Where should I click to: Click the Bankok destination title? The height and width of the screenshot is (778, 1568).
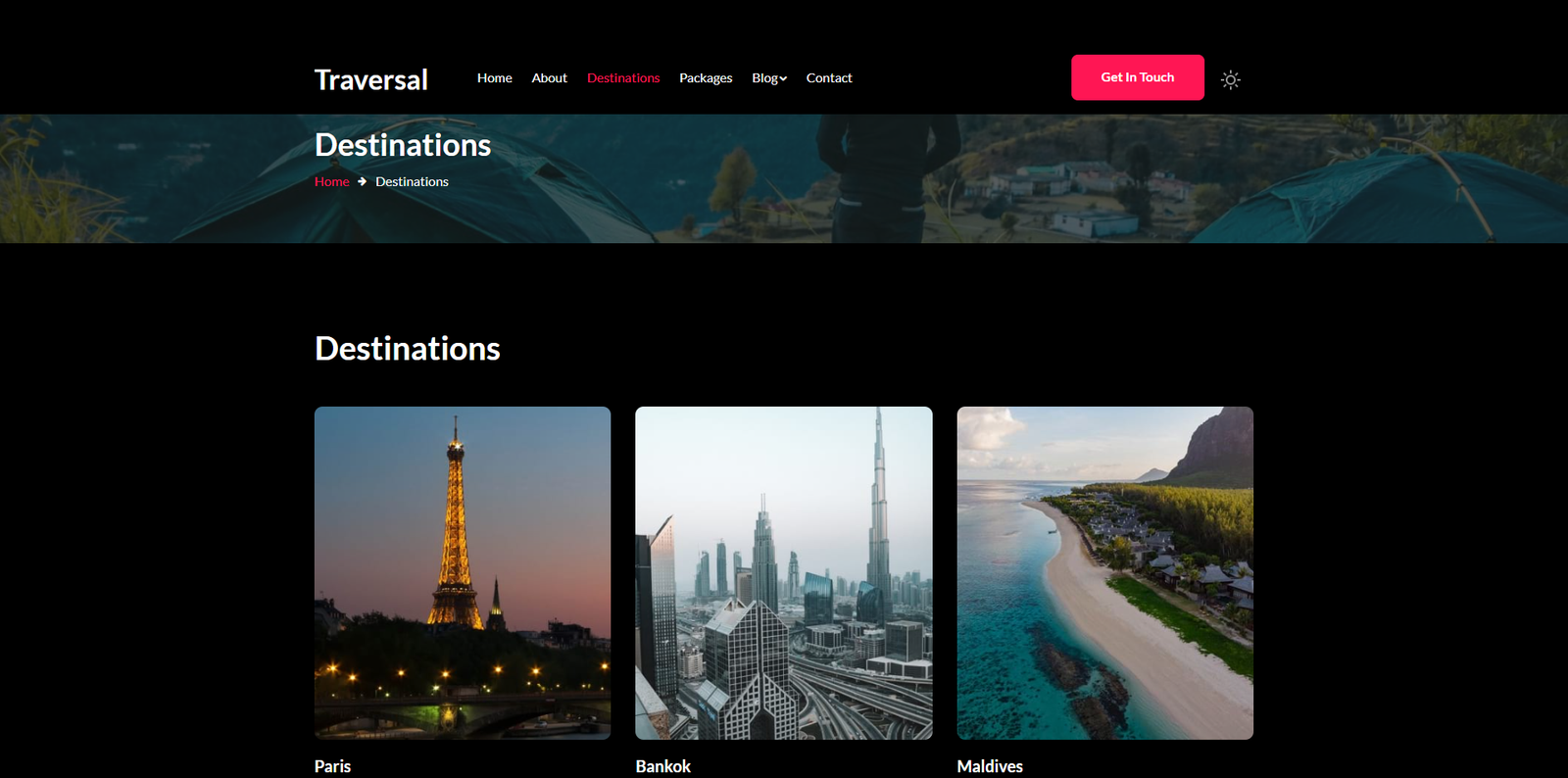coord(663,766)
